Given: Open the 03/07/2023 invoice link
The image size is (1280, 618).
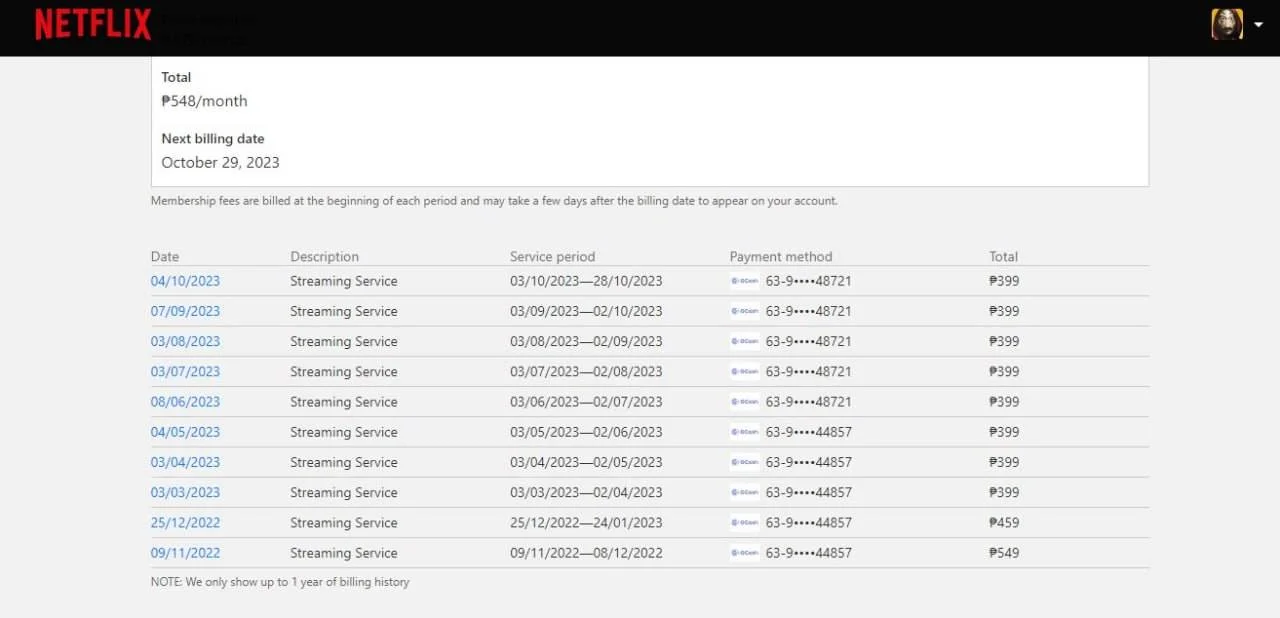Looking at the screenshot, I should click(x=185, y=371).
